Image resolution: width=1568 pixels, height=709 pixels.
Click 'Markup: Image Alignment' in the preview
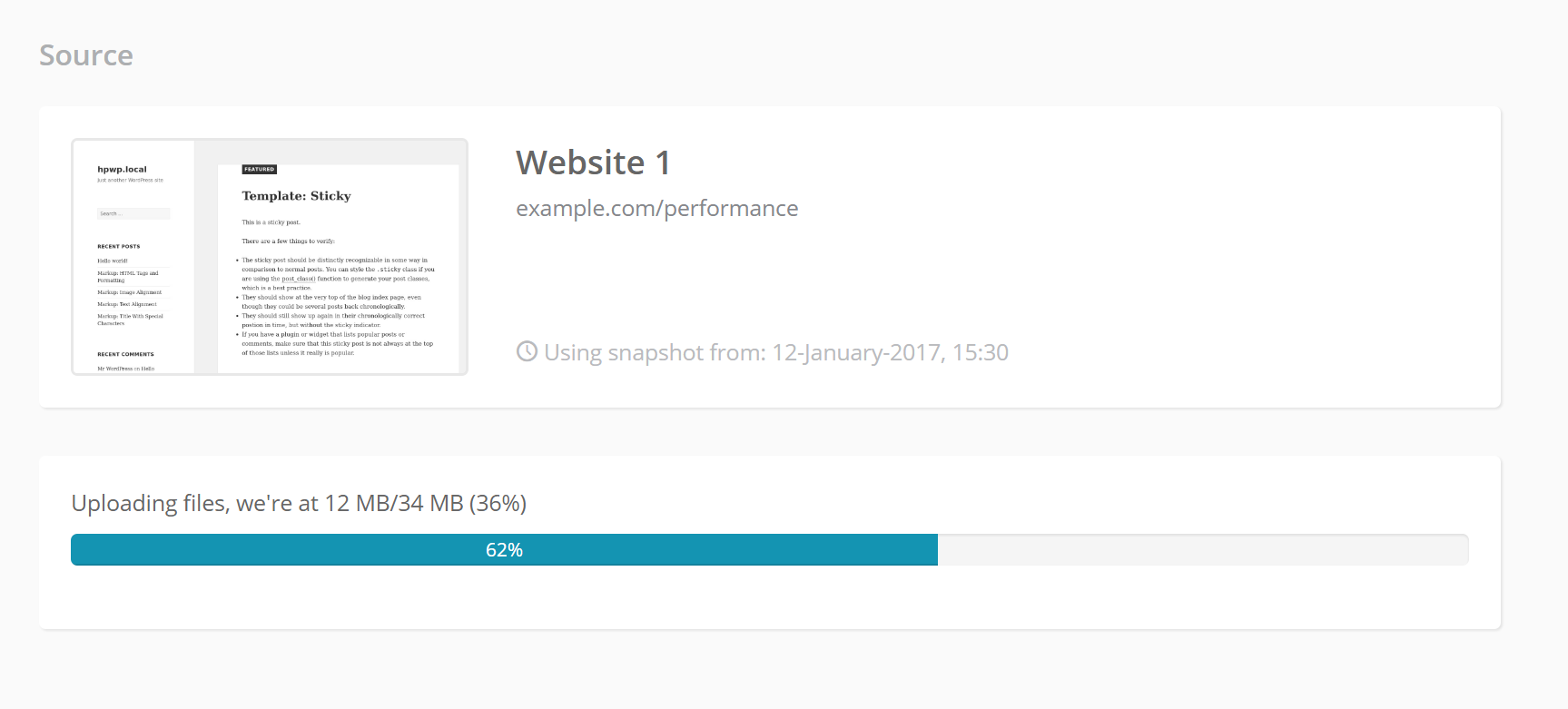tap(129, 292)
